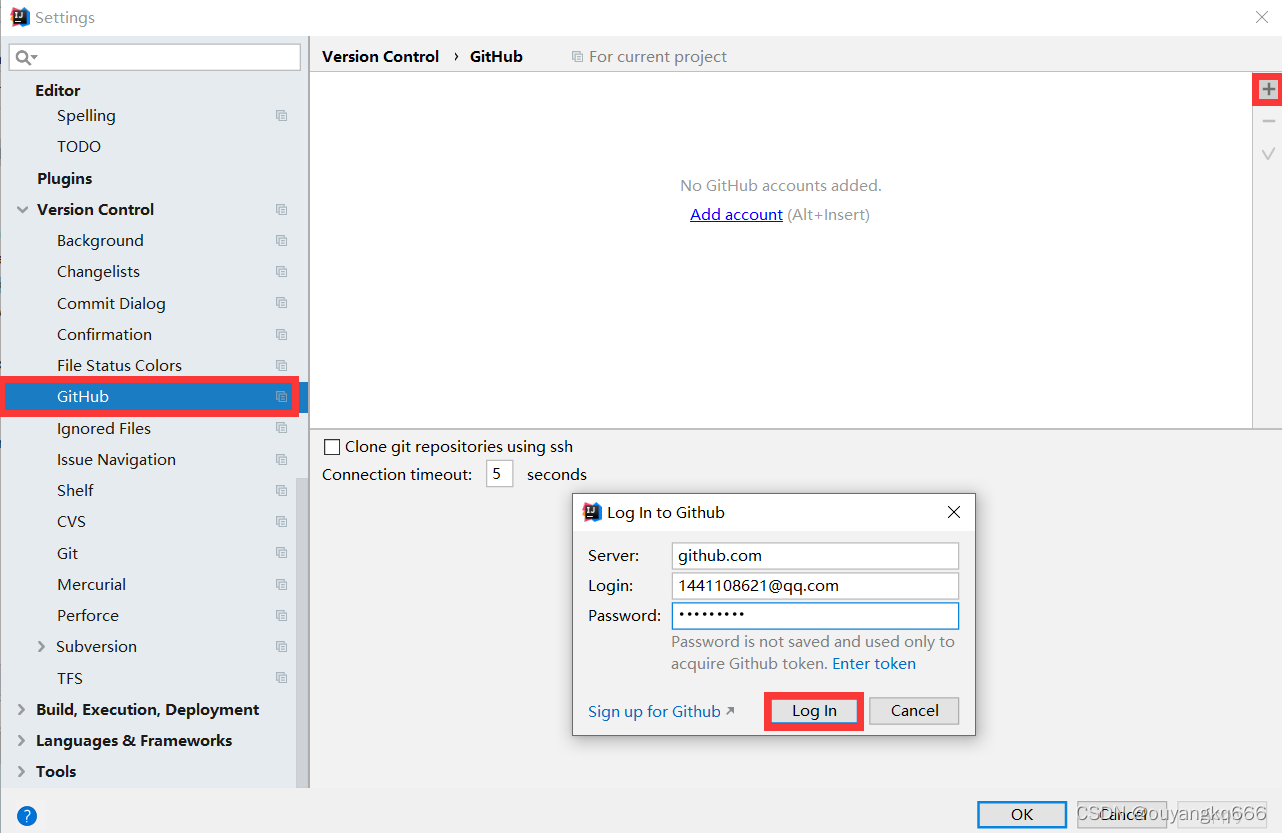The width and height of the screenshot is (1282, 833).
Task: Click project-level icon beside Perforce
Action: pyautogui.click(x=282, y=616)
